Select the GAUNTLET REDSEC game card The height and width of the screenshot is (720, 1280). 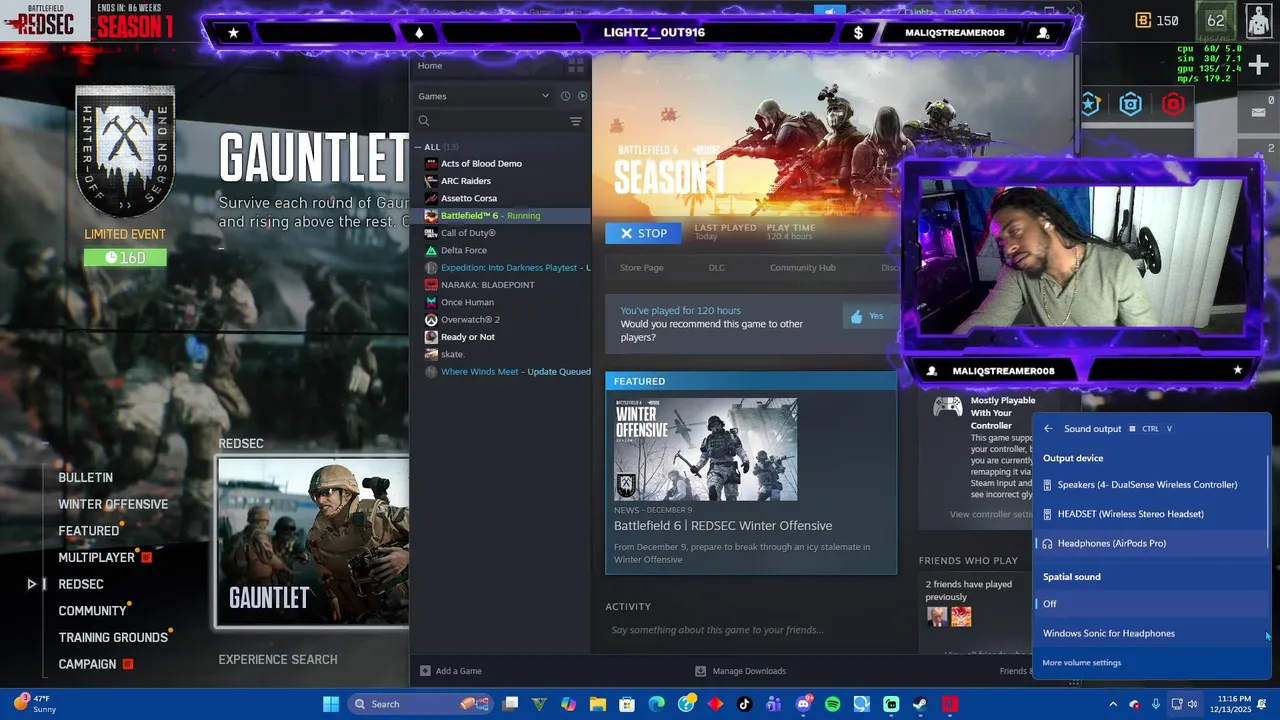312,542
